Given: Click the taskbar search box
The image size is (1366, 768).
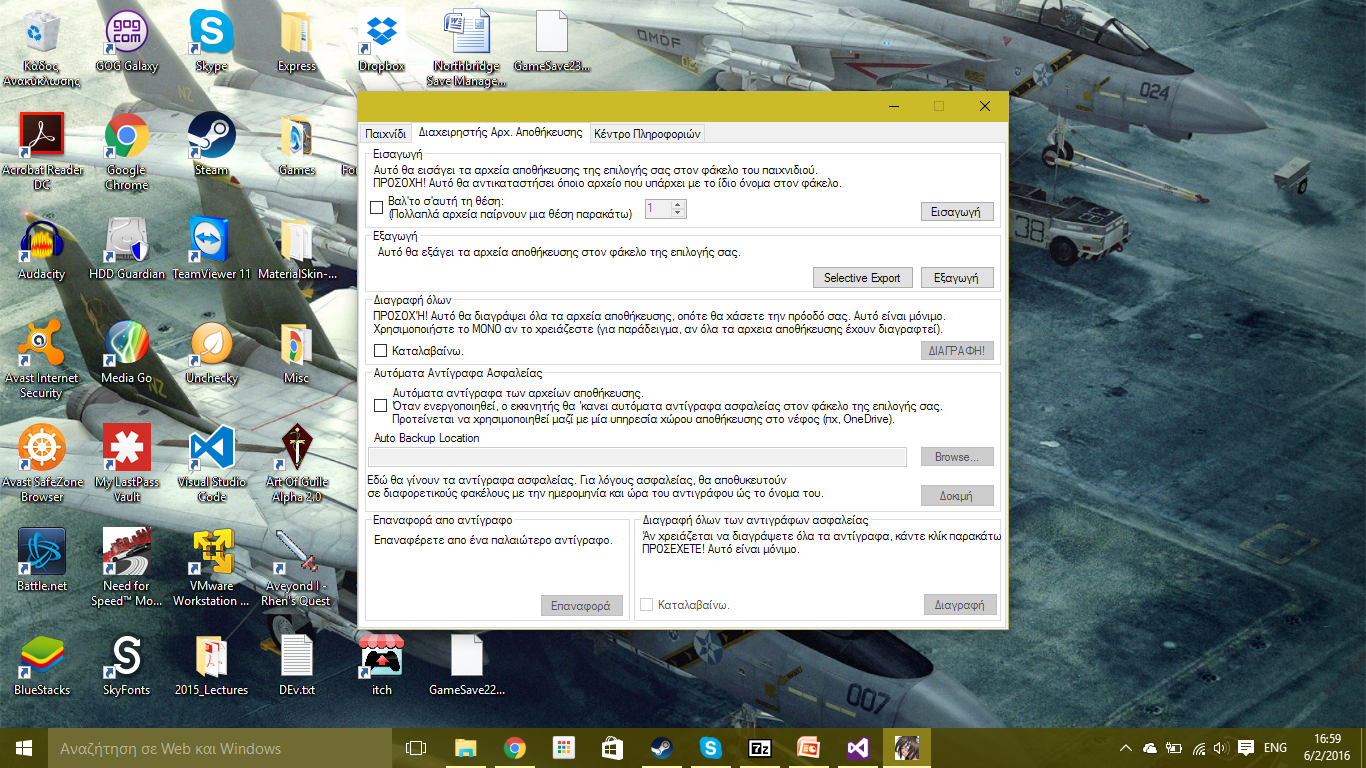Looking at the screenshot, I should [x=220, y=748].
